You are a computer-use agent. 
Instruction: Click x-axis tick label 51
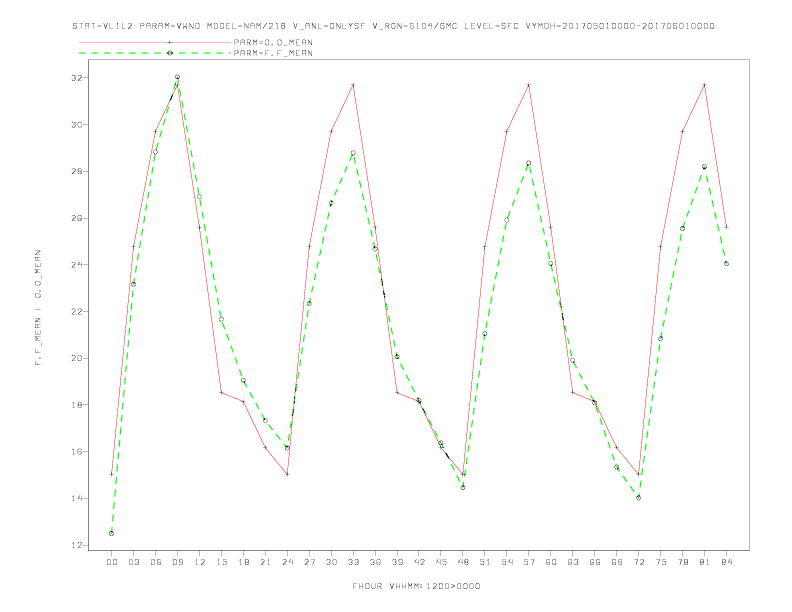(x=485, y=562)
